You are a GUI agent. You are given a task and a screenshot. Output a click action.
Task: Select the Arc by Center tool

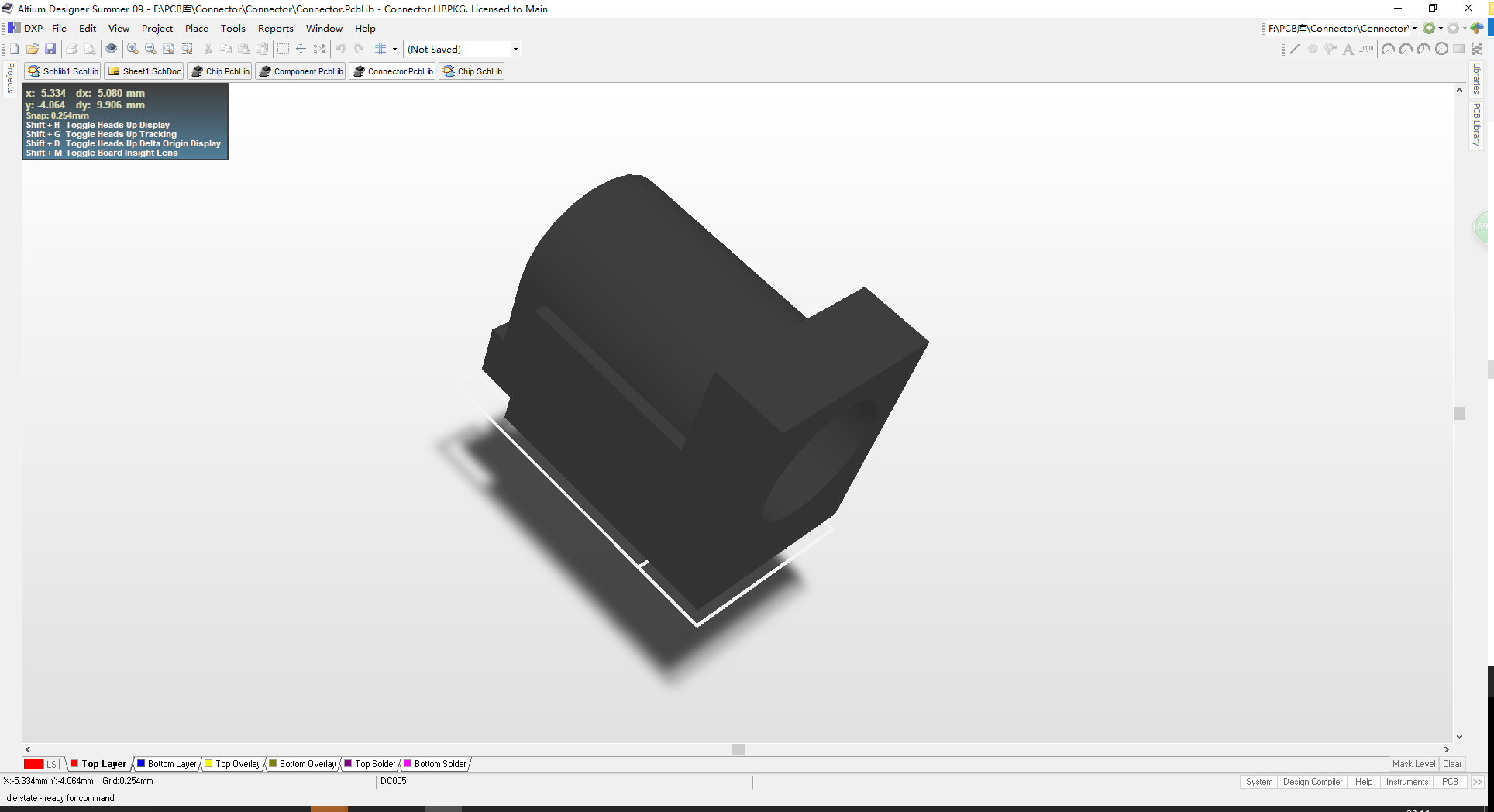pos(1388,49)
